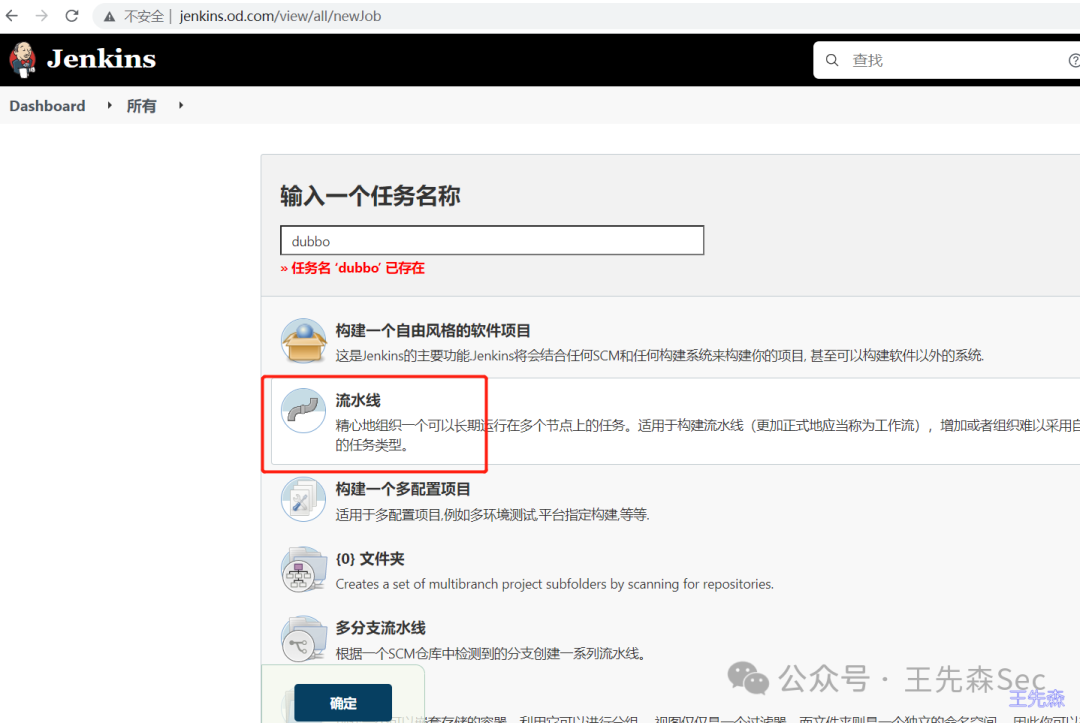Select the multi-configuration project icon
This screenshot has width=1080, height=723.
coord(303,499)
